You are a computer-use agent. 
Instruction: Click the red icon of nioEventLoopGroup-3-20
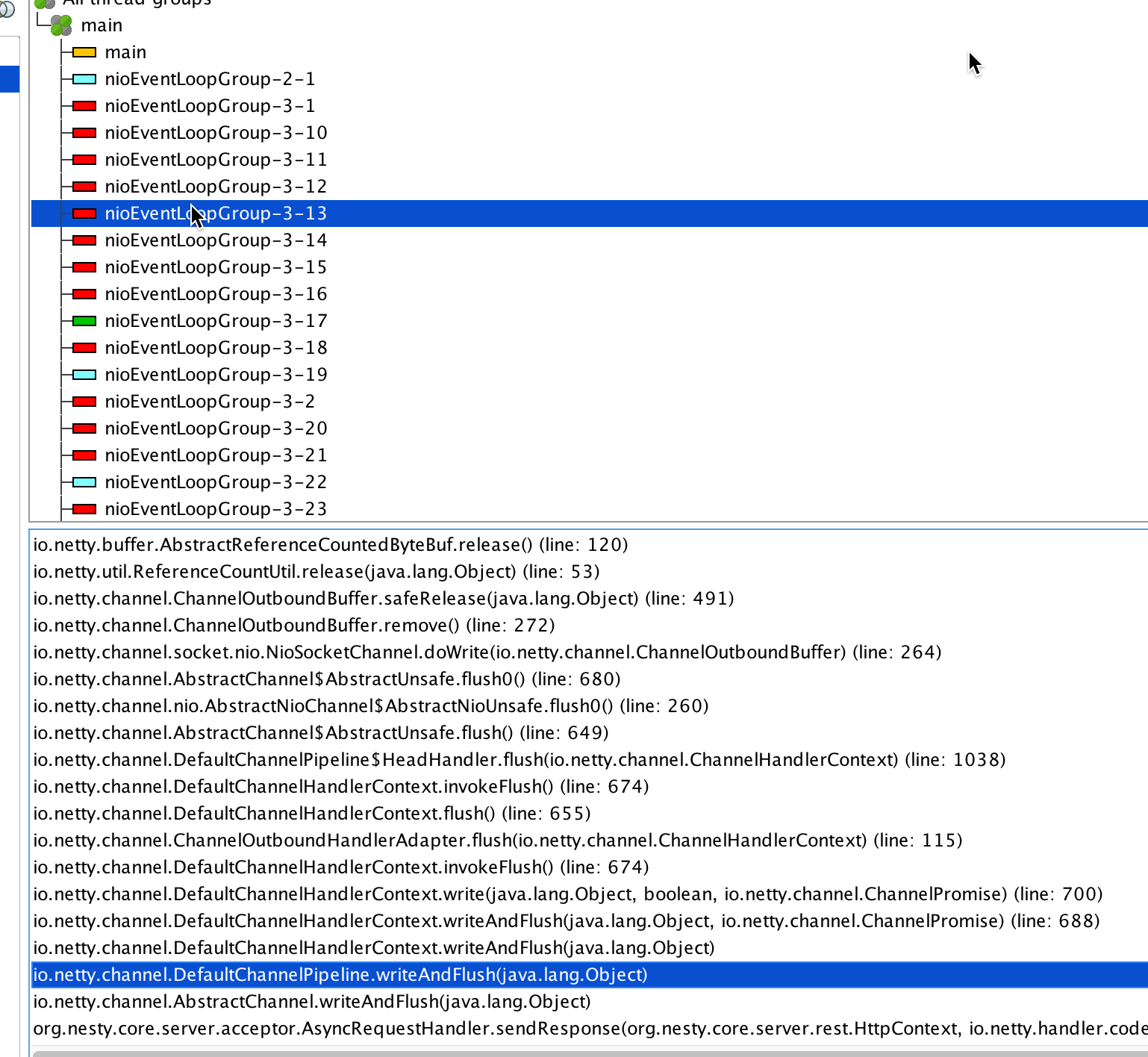coord(84,428)
